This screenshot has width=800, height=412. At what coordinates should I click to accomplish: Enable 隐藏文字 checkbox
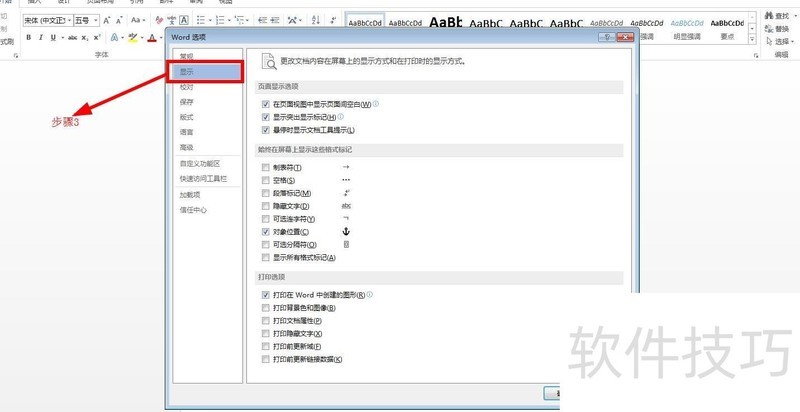[x=265, y=206]
